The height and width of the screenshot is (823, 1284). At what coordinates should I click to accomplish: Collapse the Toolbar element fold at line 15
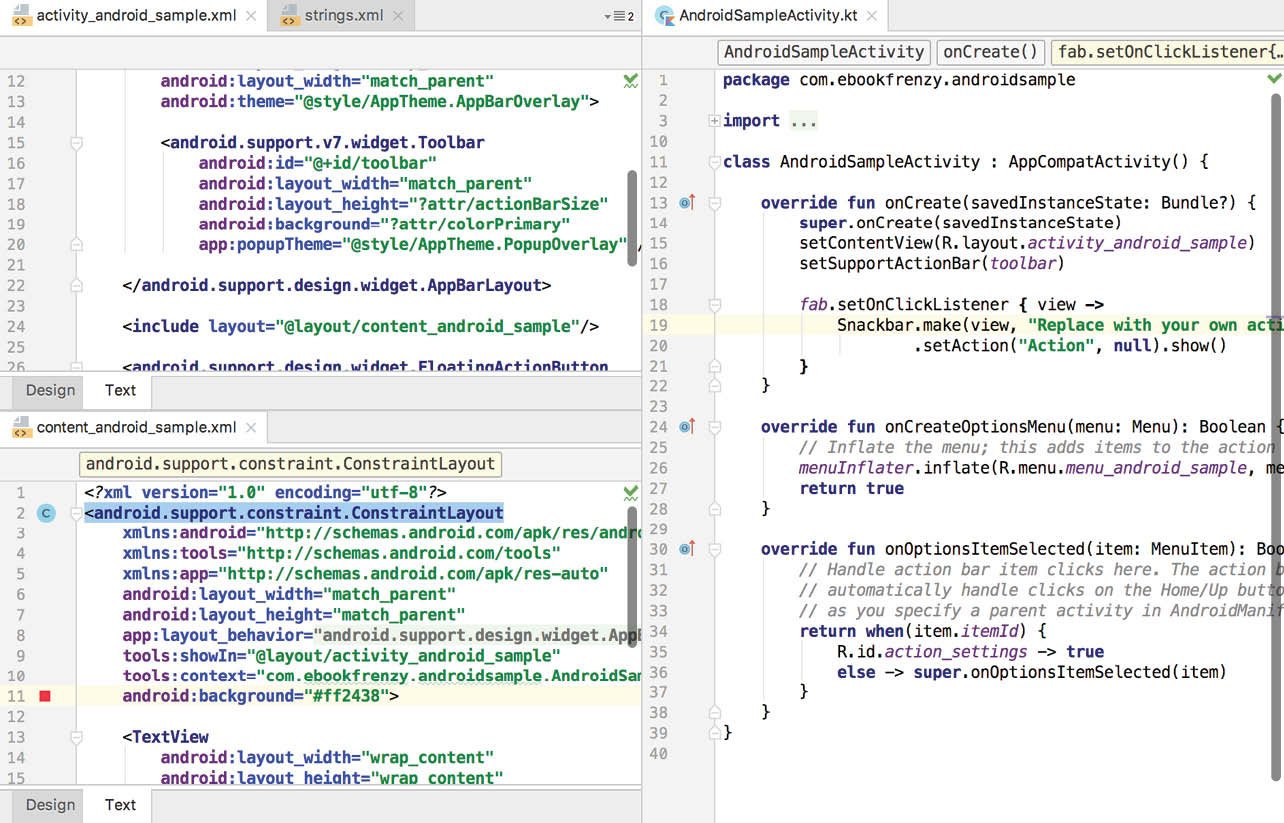click(76, 143)
